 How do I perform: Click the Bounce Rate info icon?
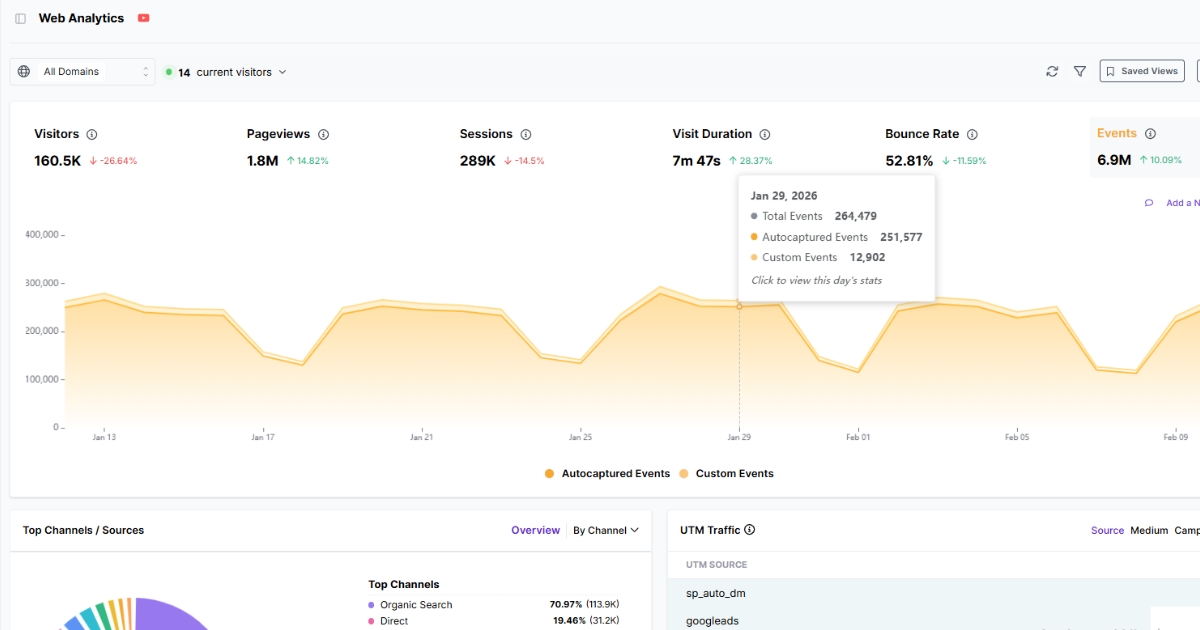(972, 133)
